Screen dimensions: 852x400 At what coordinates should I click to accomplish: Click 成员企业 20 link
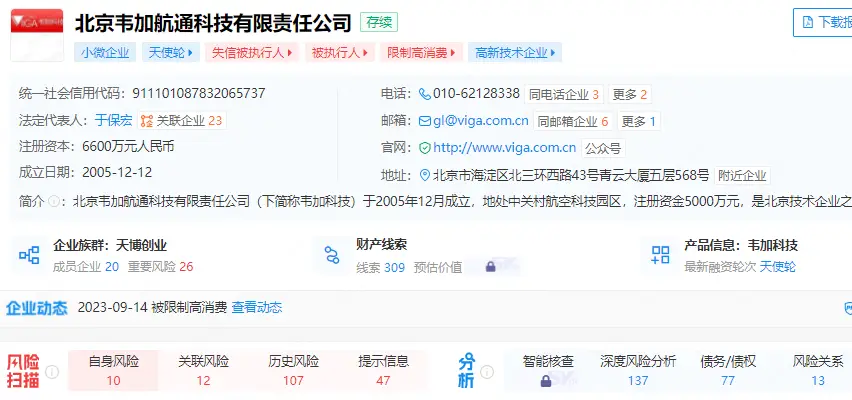coord(86,267)
